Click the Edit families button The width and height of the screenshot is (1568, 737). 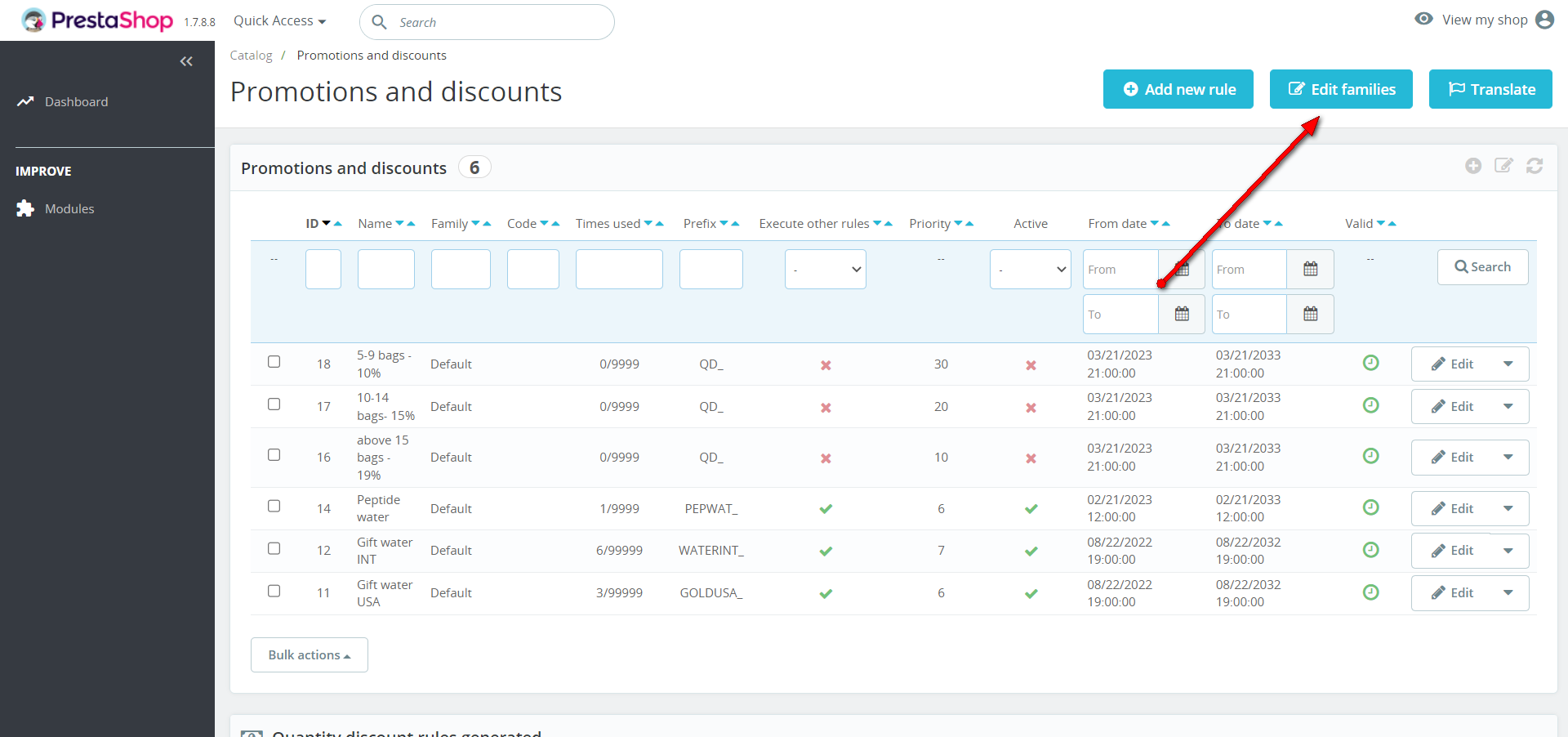[1340, 89]
